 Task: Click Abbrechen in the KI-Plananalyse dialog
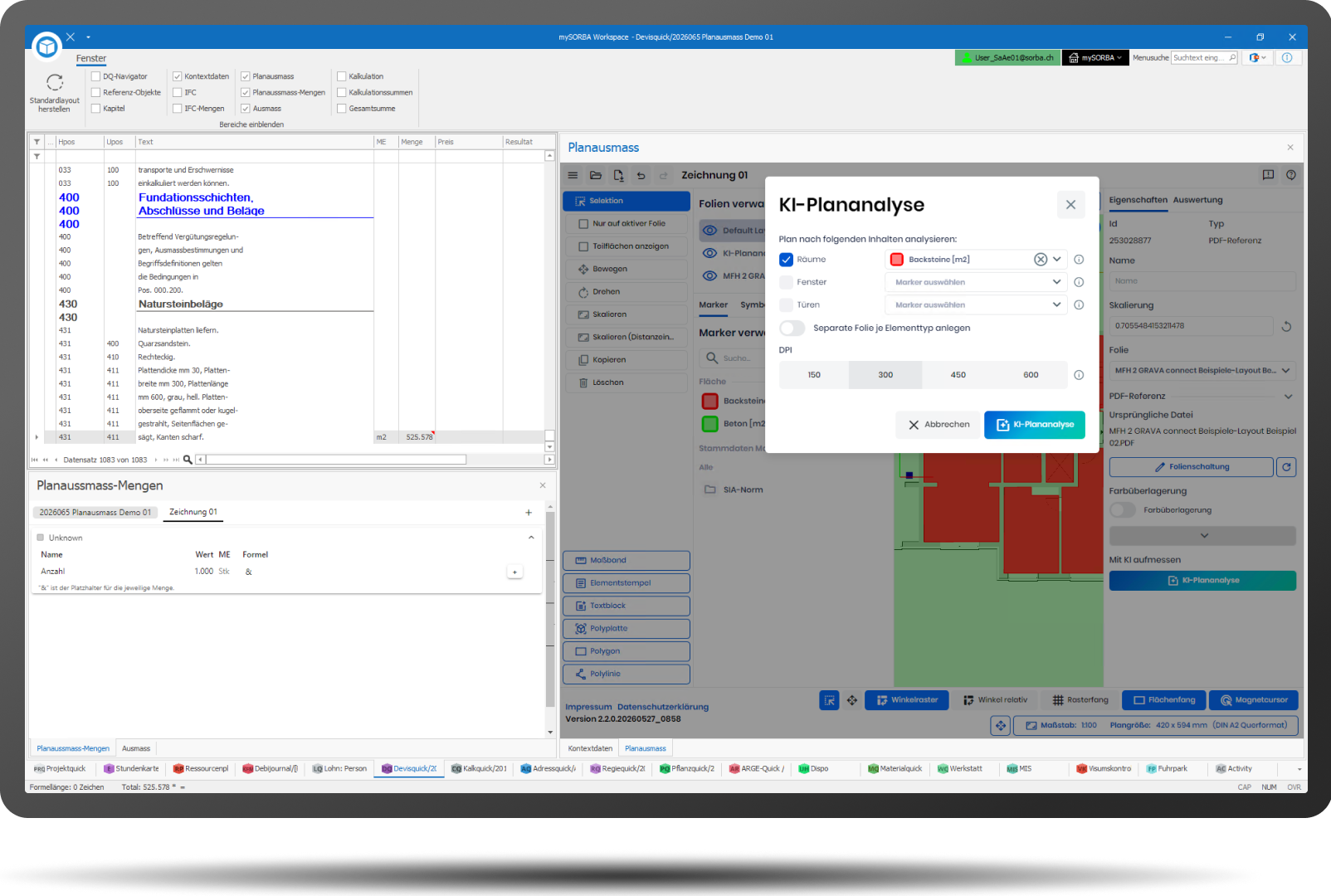coord(939,425)
